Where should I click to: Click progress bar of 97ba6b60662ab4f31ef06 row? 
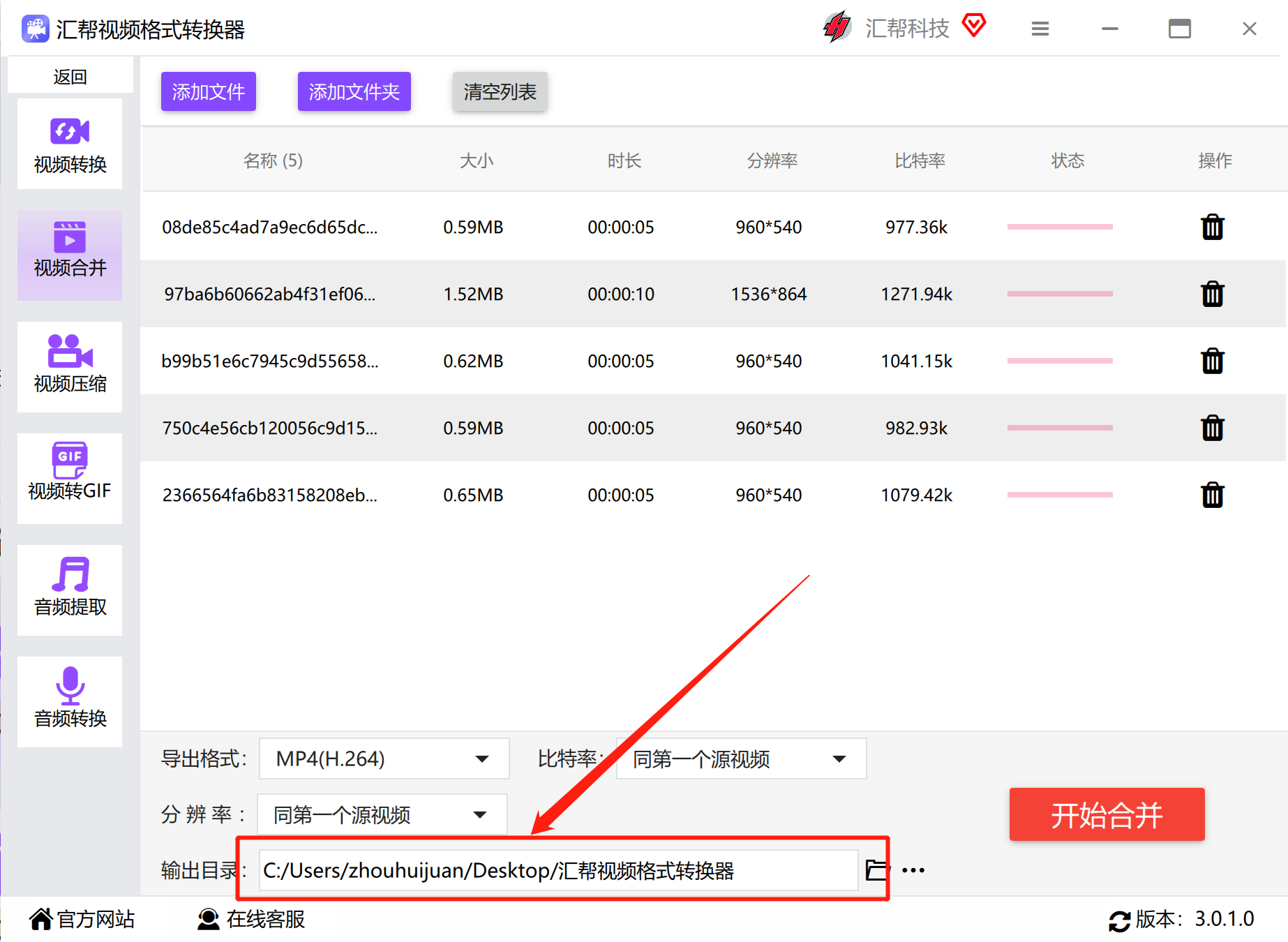[x=1060, y=294]
